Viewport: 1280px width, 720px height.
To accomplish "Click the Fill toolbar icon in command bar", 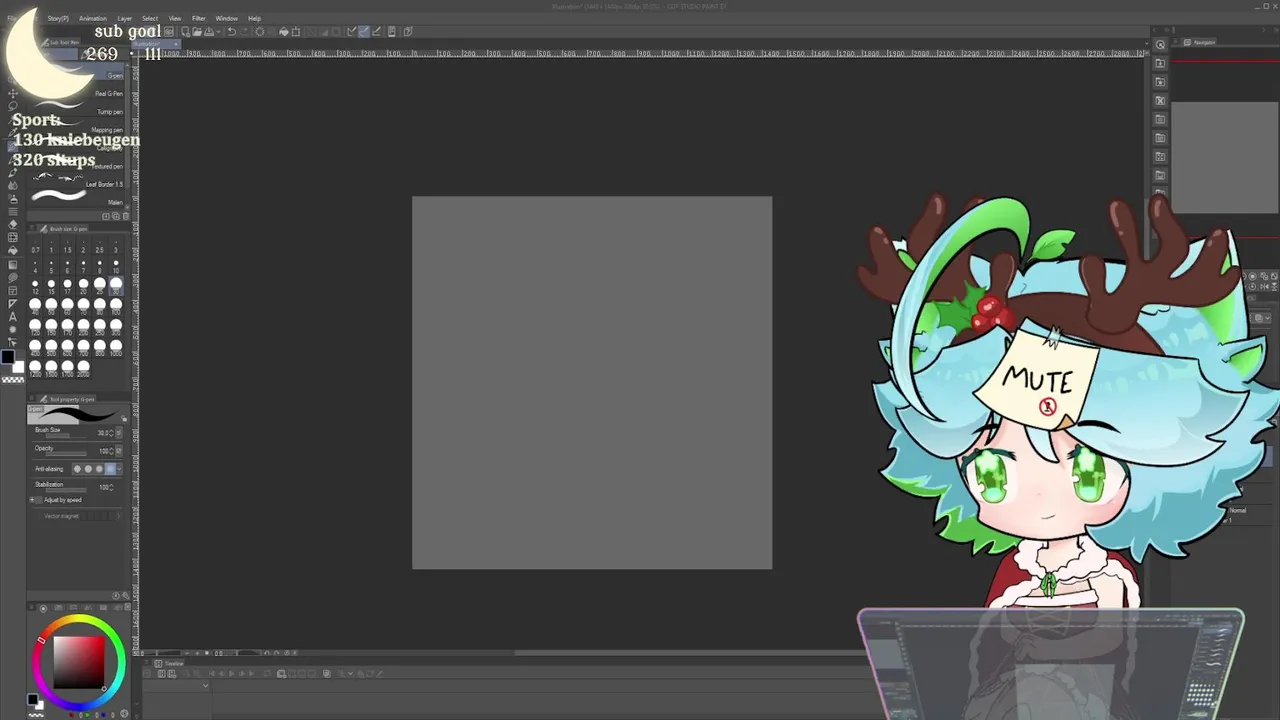I will 284,32.
